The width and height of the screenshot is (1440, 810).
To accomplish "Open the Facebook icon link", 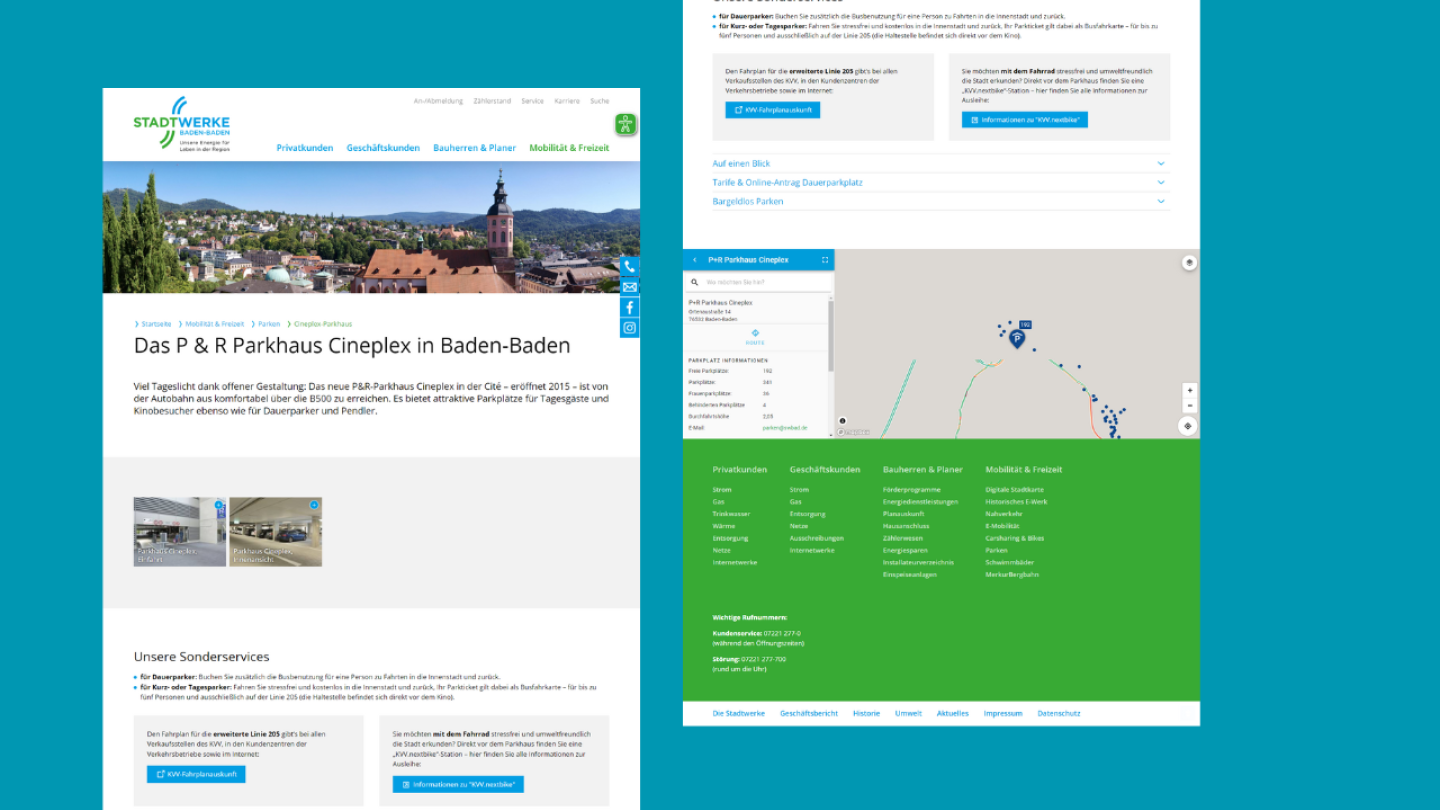I will (x=629, y=307).
